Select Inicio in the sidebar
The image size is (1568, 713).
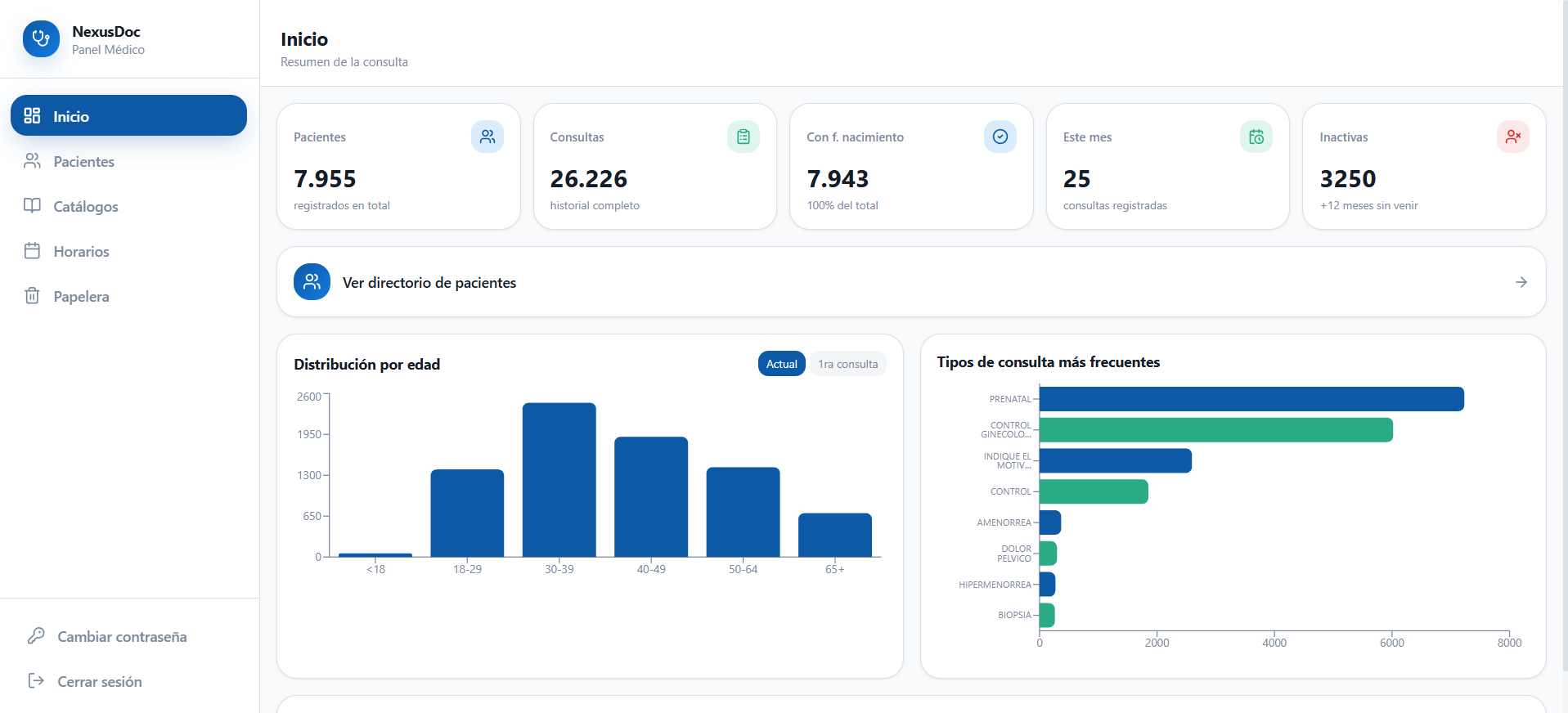point(128,115)
